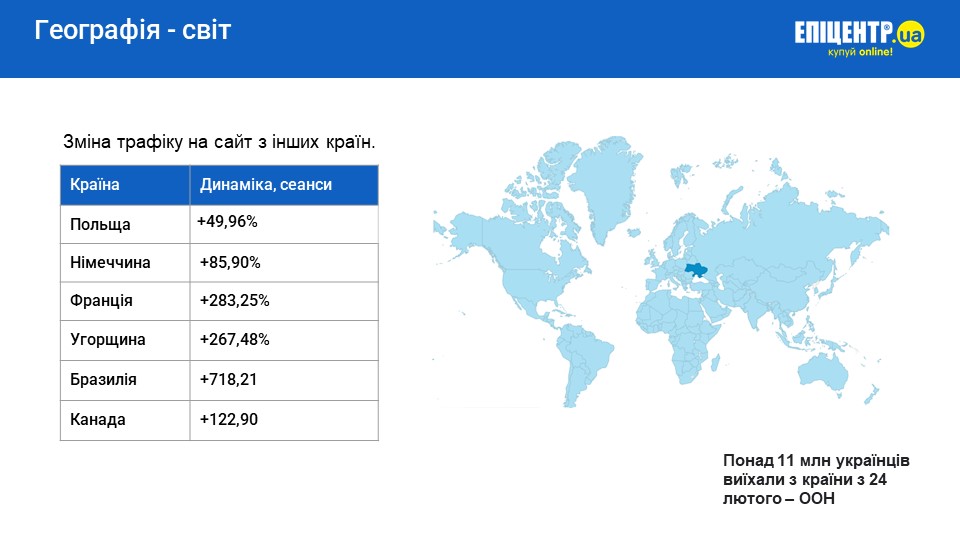The image size is (960, 540).
Task: Click the "Франція" row label
Action: tap(101, 301)
